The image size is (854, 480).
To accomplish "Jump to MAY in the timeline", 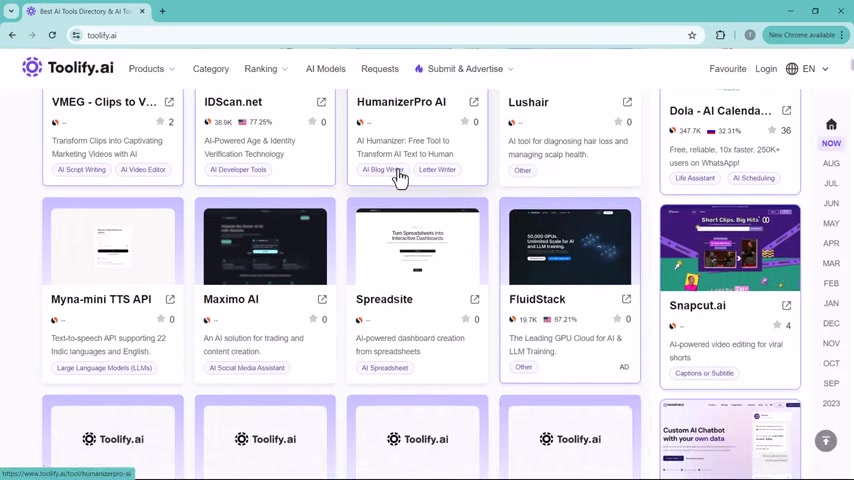I will 831,223.
